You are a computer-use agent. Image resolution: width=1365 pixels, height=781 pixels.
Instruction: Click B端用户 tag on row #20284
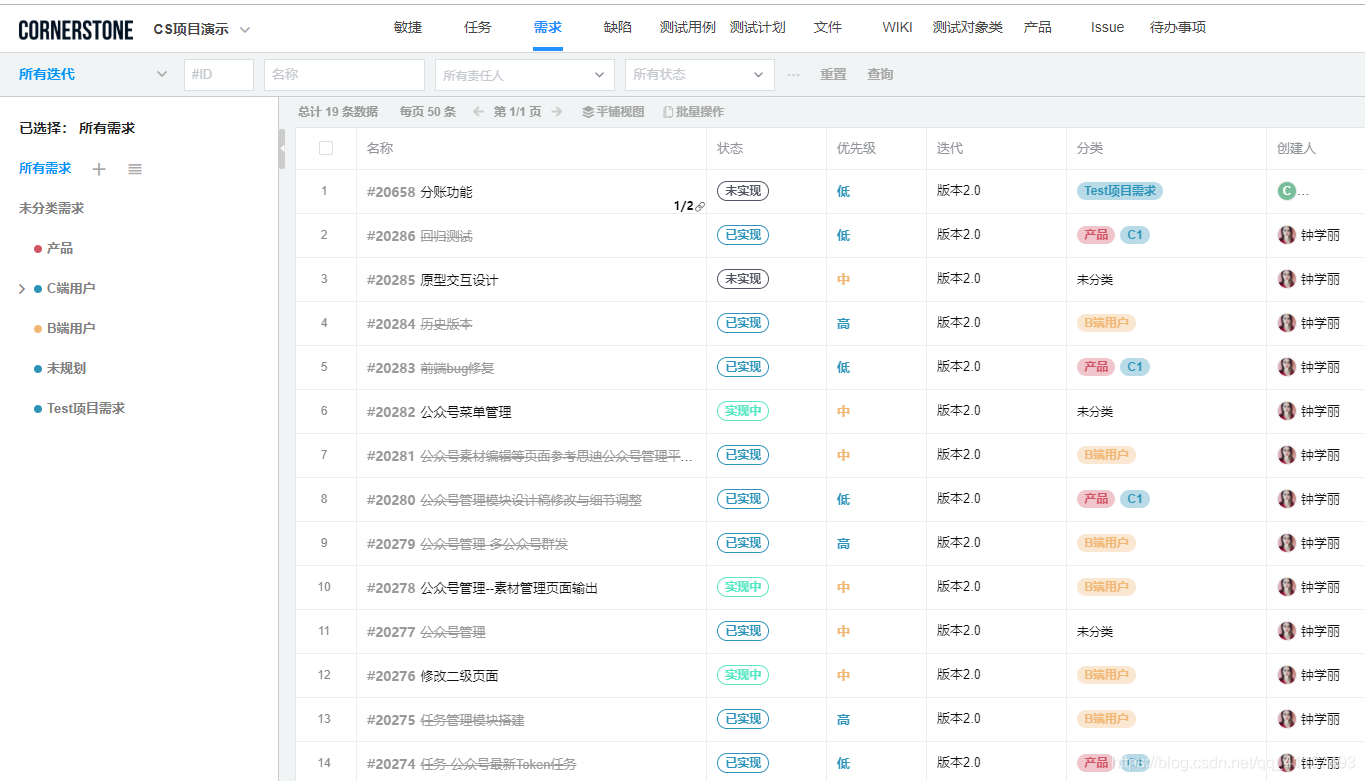(1106, 323)
